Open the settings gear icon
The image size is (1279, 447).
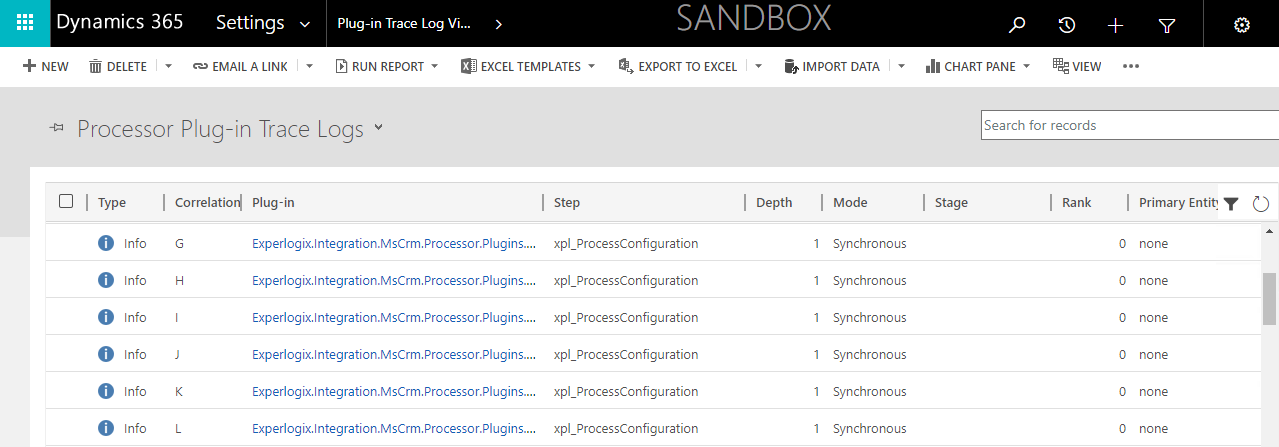coord(1242,25)
